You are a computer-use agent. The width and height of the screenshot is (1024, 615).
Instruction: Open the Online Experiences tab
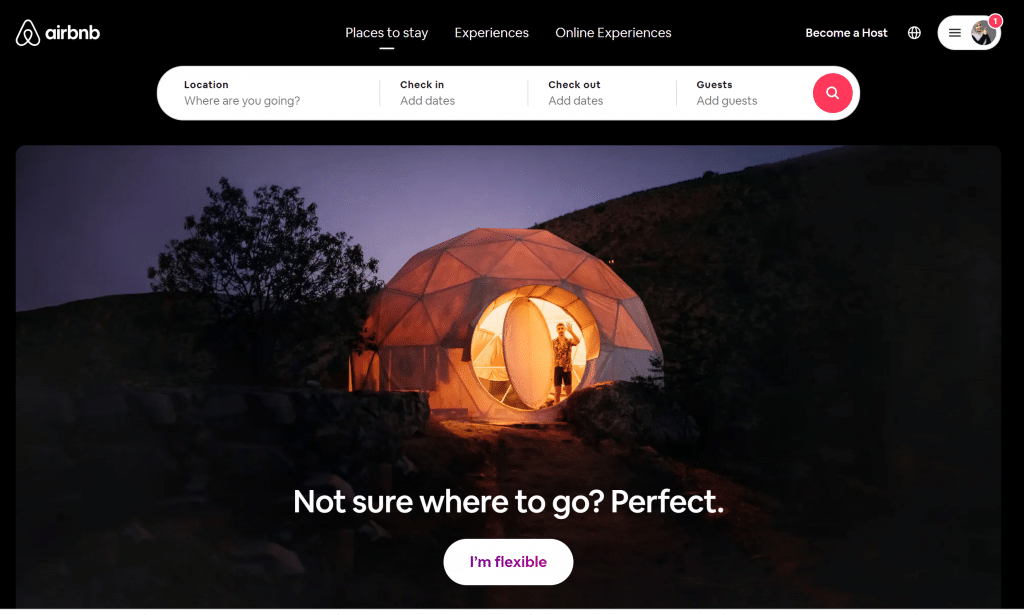click(613, 33)
